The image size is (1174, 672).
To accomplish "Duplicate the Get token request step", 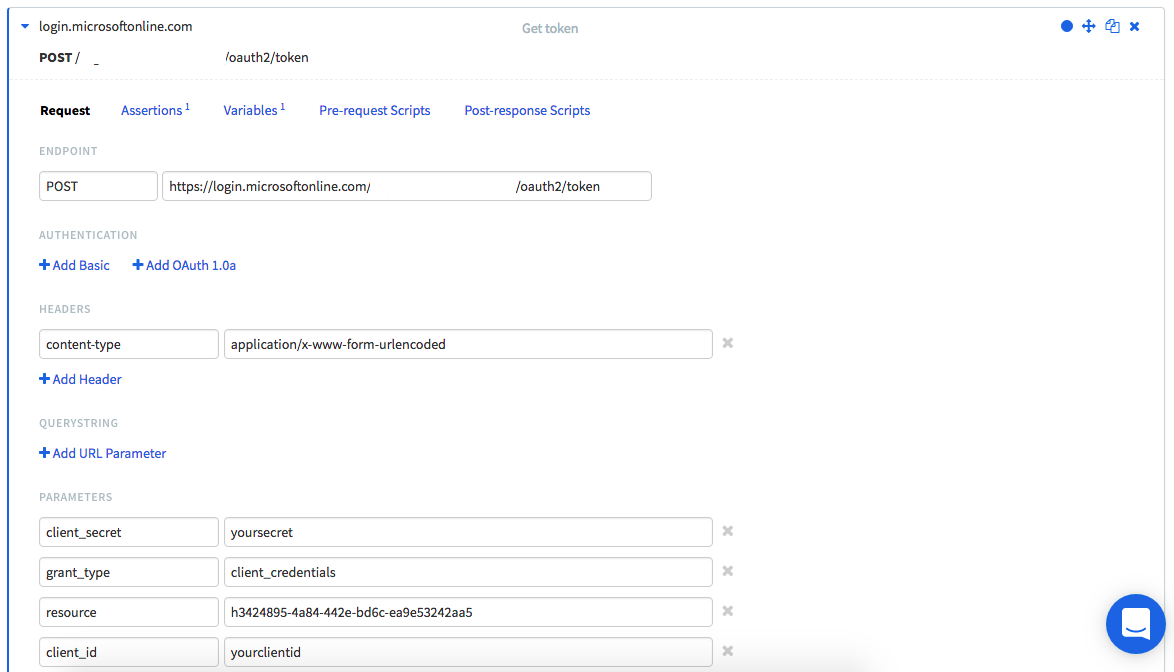I will click(1112, 26).
